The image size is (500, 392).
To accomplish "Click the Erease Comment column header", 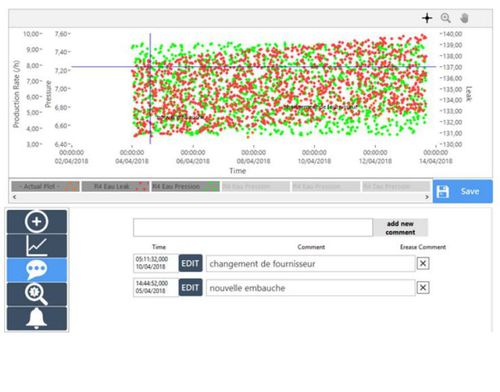I will point(423,247).
